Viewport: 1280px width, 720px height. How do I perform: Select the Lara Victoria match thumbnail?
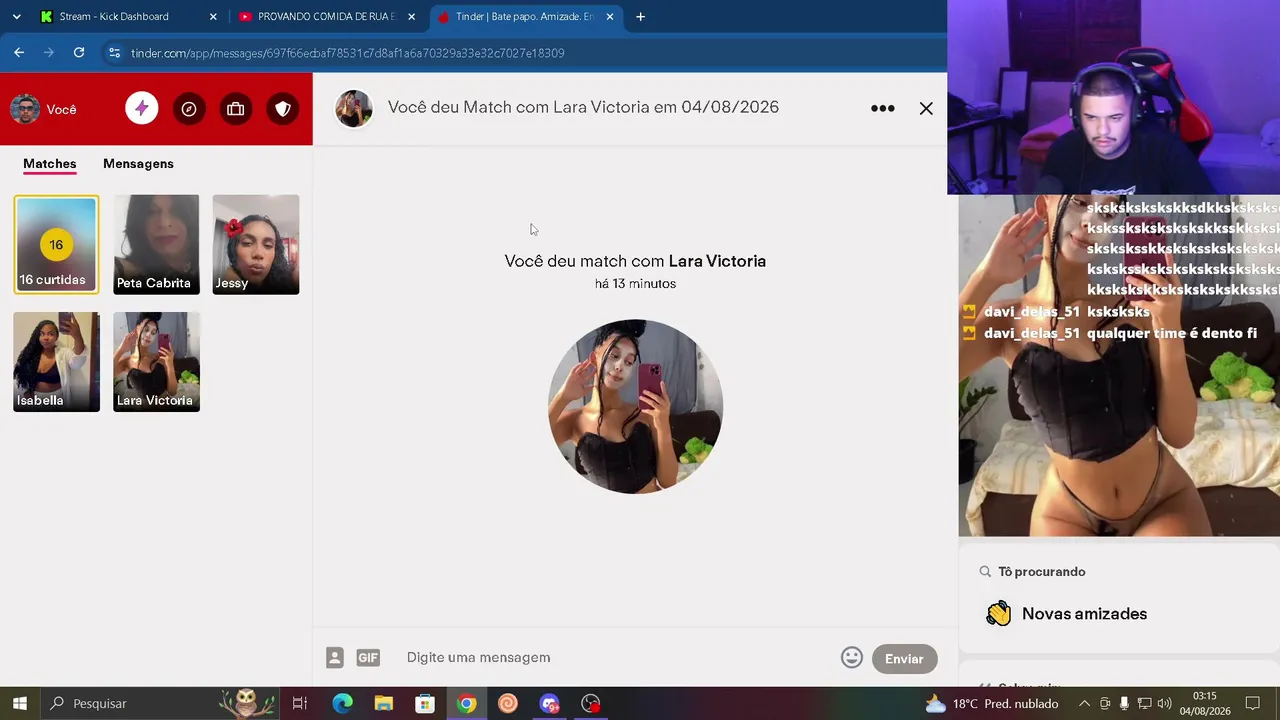[x=156, y=362]
